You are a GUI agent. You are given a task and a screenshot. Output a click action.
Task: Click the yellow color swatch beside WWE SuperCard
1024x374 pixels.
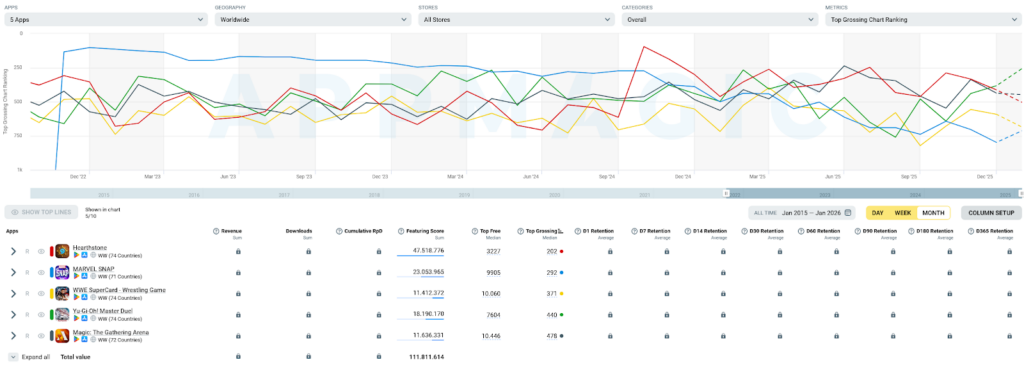coord(52,293)
